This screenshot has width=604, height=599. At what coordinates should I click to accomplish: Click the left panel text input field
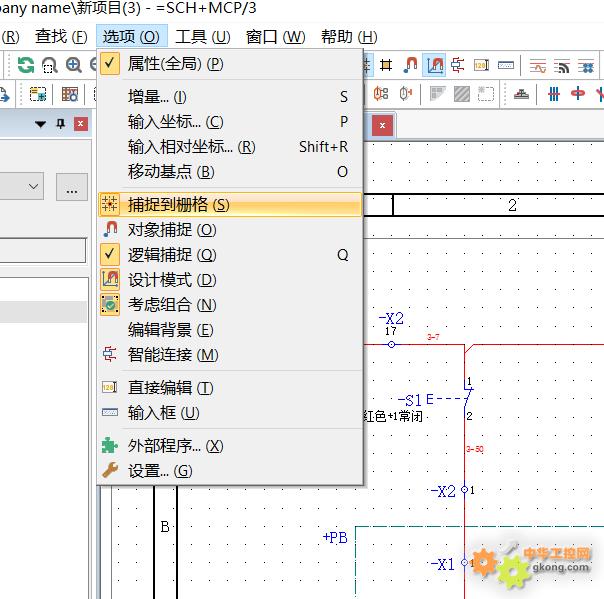click(x=42, y=250)
